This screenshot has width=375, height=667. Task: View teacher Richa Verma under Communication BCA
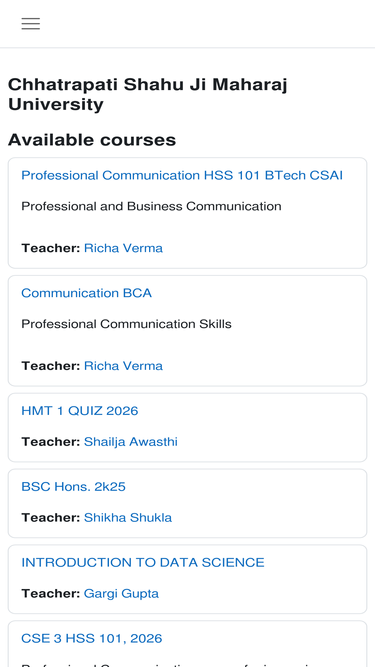click(x=123, y=366)
